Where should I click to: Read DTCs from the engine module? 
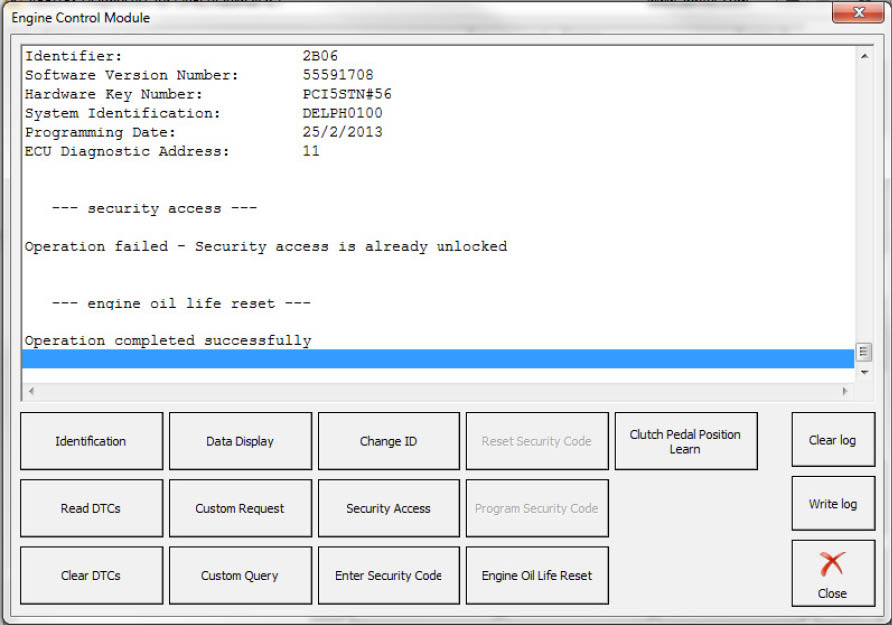(91, 508)
